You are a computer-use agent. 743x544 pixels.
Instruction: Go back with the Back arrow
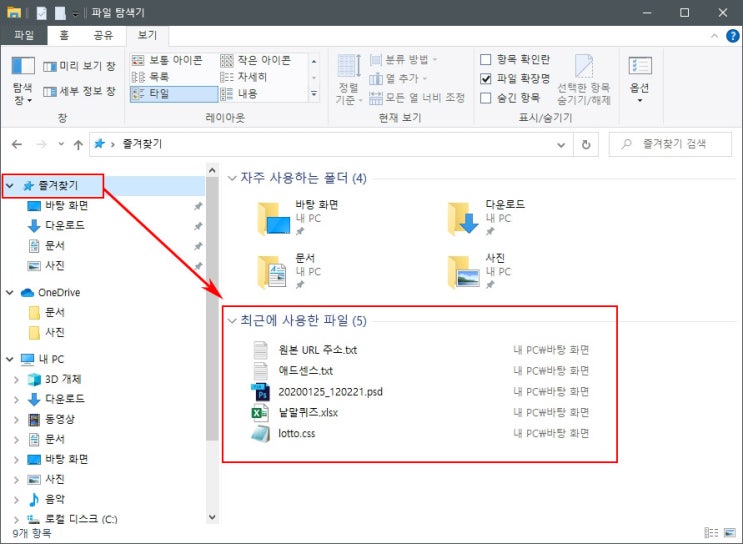click(x=17, y=145)
